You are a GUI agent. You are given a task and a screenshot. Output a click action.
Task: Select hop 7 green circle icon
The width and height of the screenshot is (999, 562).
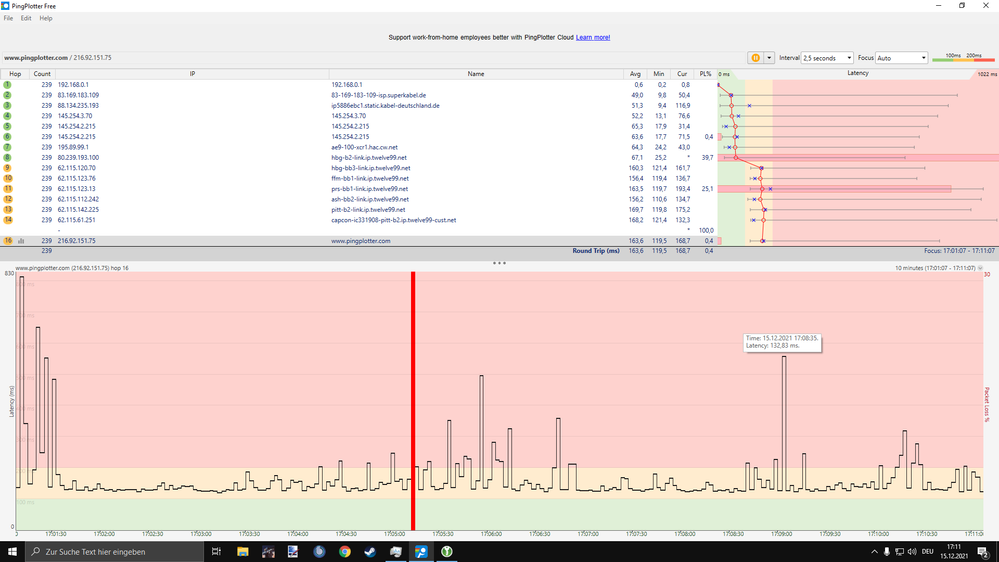[x=8, y=147]
